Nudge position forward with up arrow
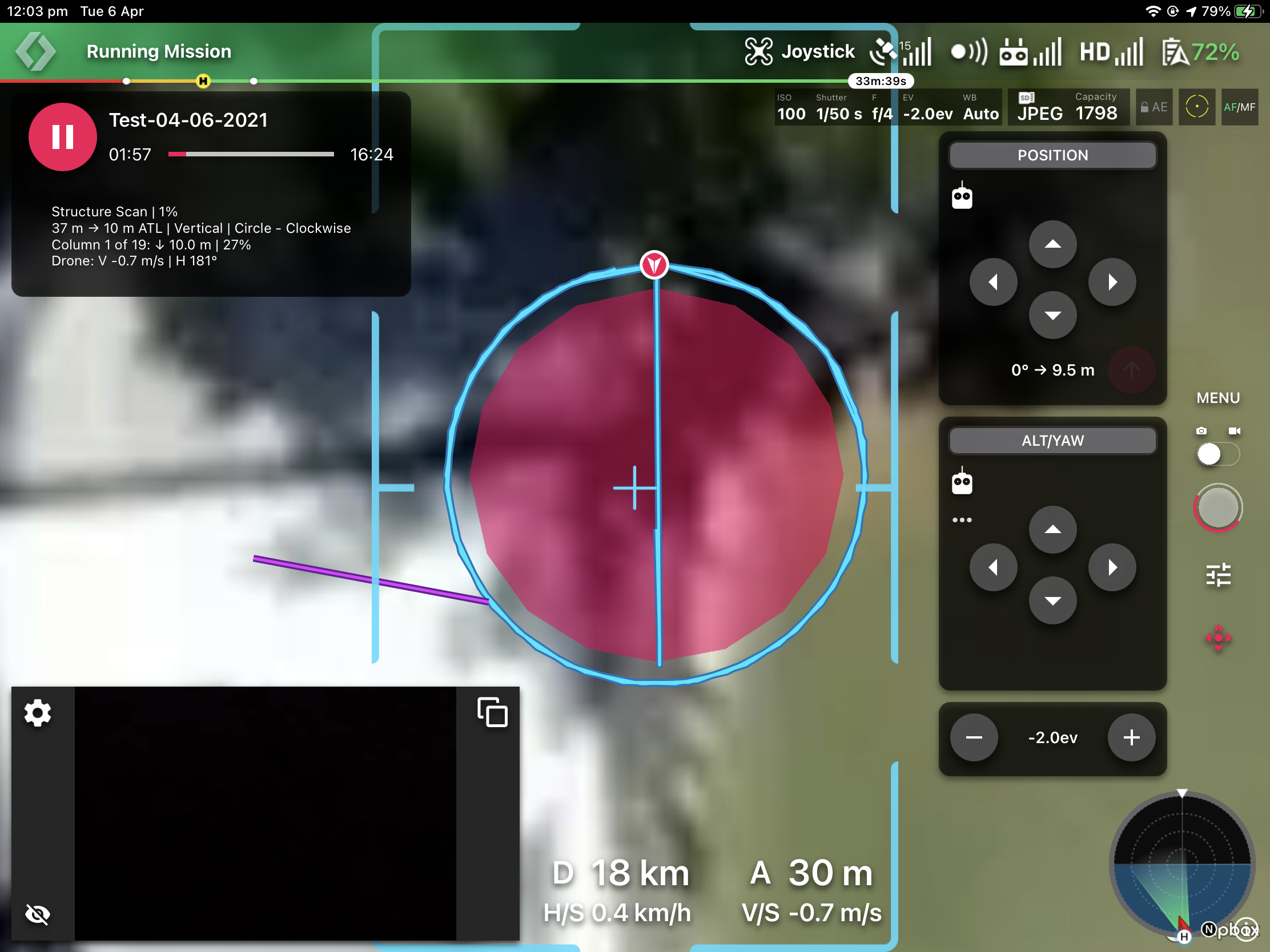 click(1052, 244)
